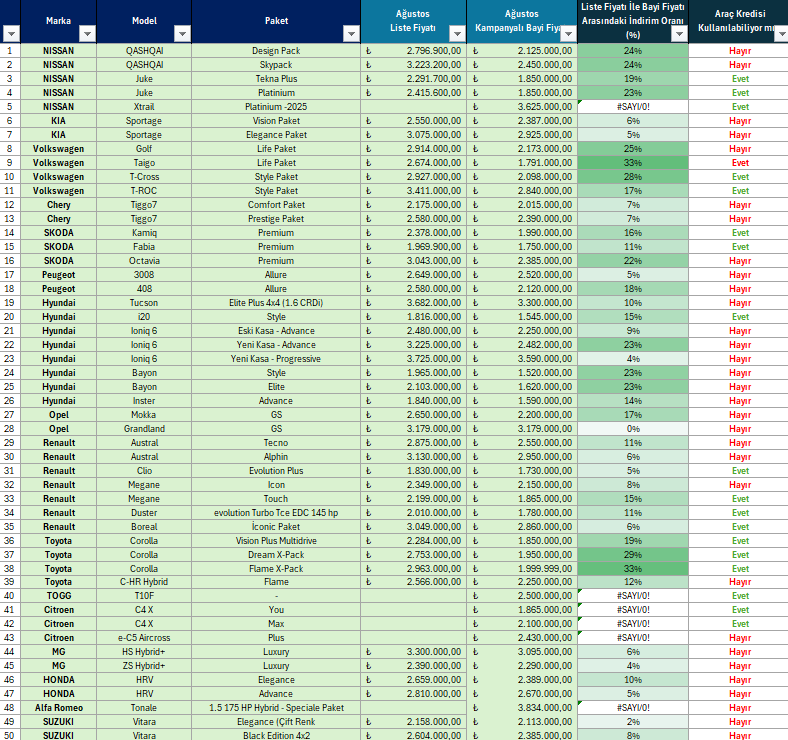788x740 pixels.
Task: Select the Tonale model cell
Action: point(144,708)
